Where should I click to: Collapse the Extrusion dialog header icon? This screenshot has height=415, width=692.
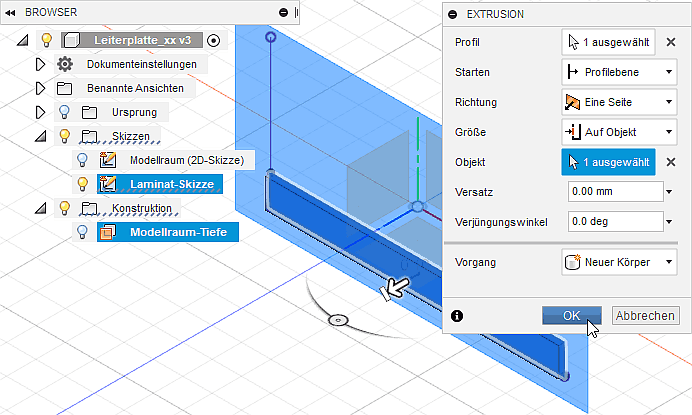point(453,15)
